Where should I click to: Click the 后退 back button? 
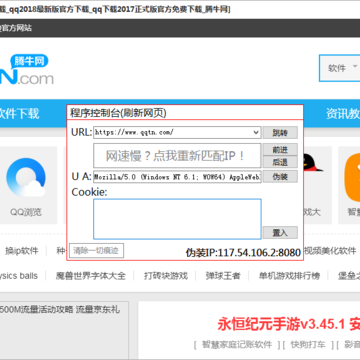[x=280, y=162]
